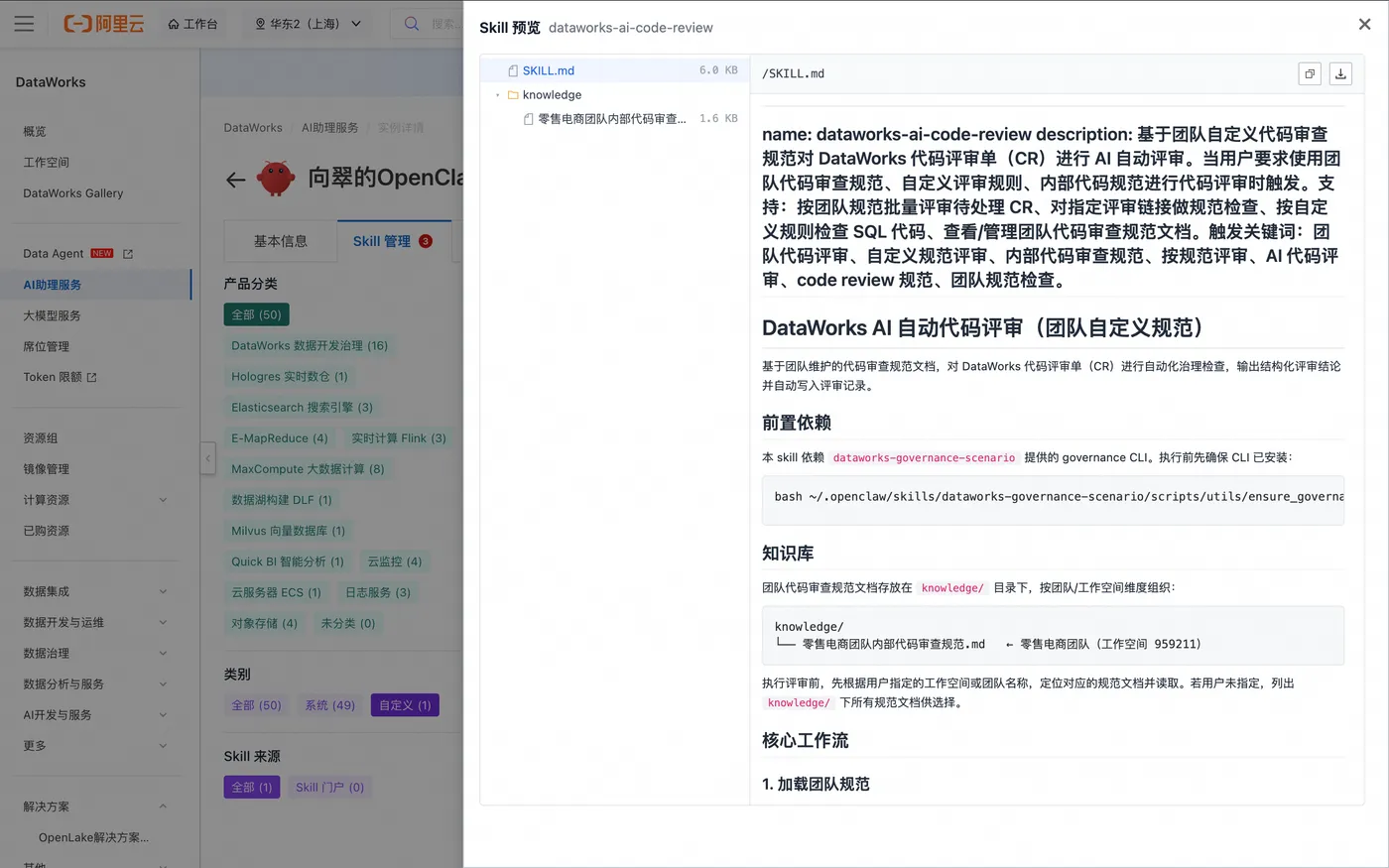Open DataWorks Gallery in the sidebar
The height and width of the screenshot is (868, 1389).
(x=73, y=193)
